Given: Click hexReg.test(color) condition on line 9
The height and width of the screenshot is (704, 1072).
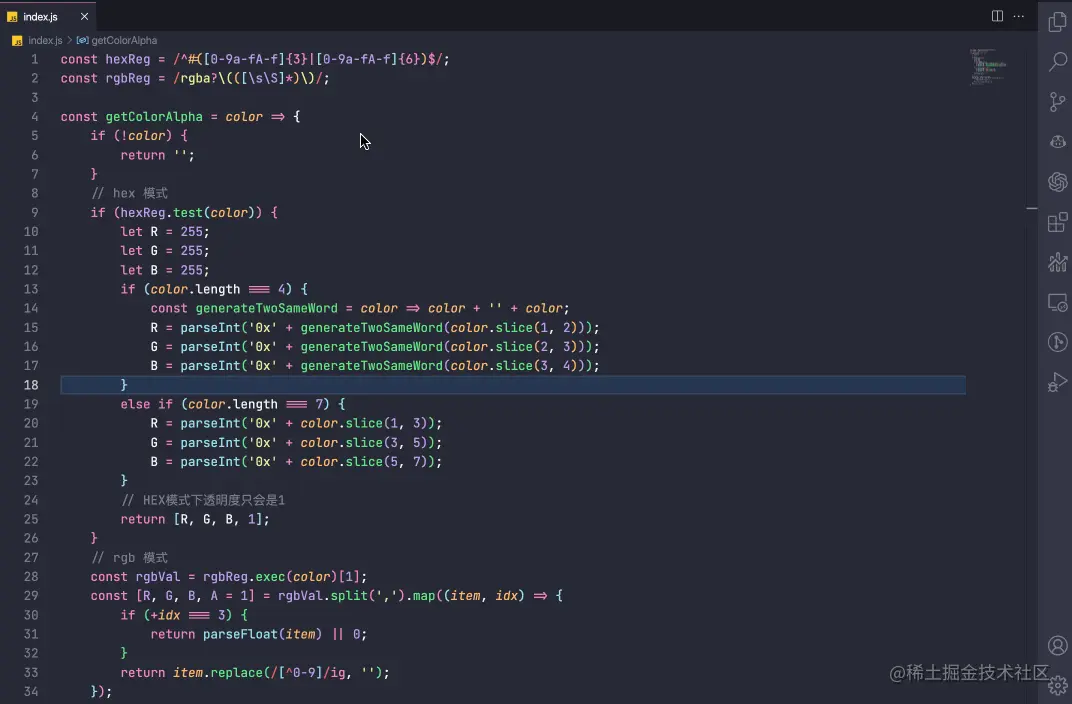Looking at the screenshot, I should coord(188,213).
